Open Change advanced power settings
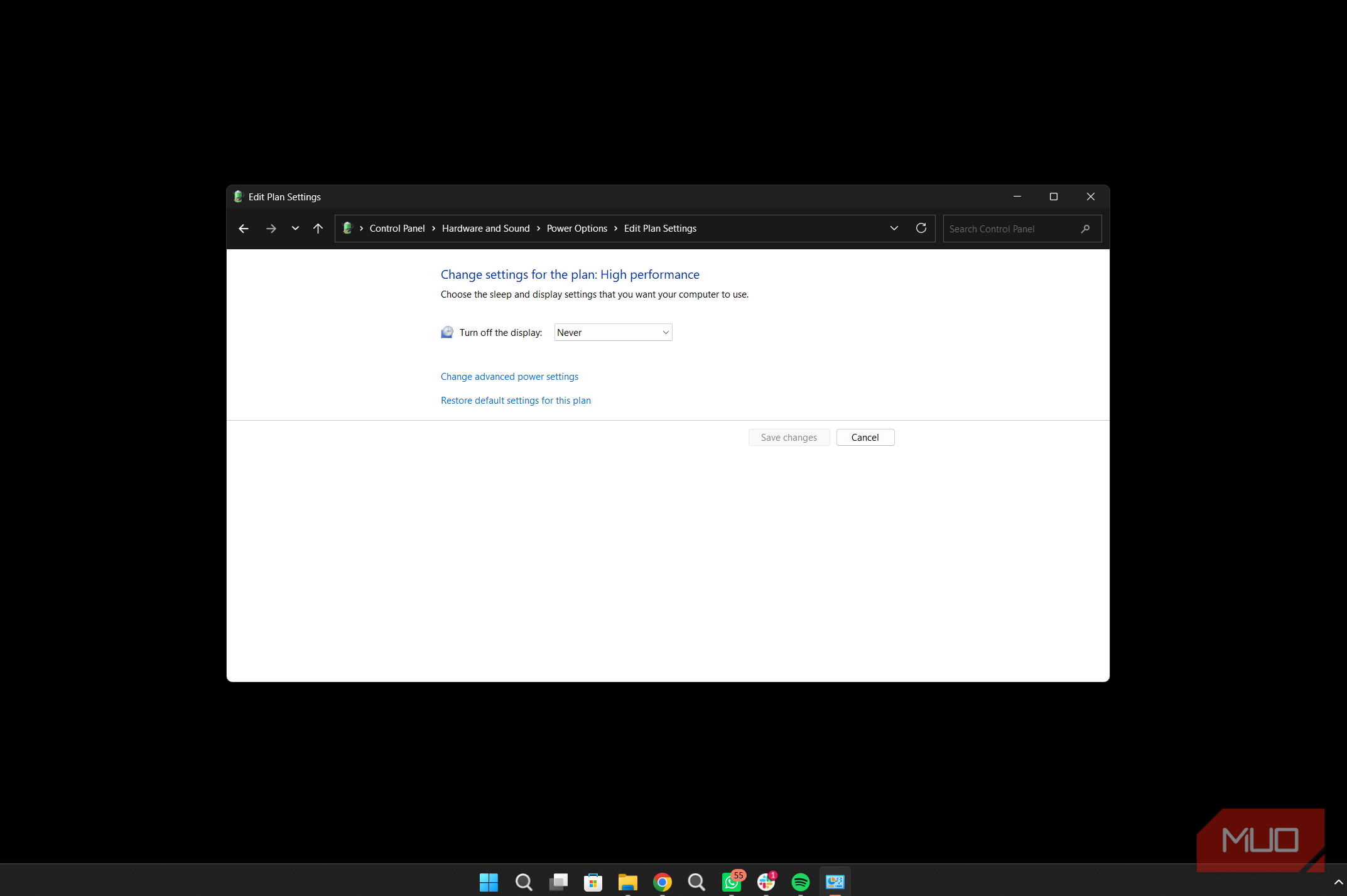The image size is (1347, 896). [x=509, y=377]
